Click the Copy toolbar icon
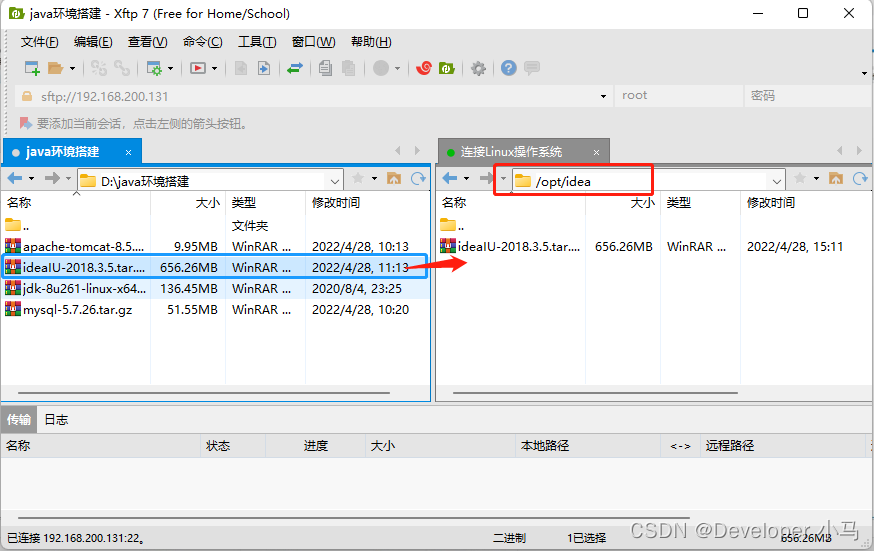Image resolution: width=874 pixels, height=551 pixels. pyautogui.click(x=326, y=68)
